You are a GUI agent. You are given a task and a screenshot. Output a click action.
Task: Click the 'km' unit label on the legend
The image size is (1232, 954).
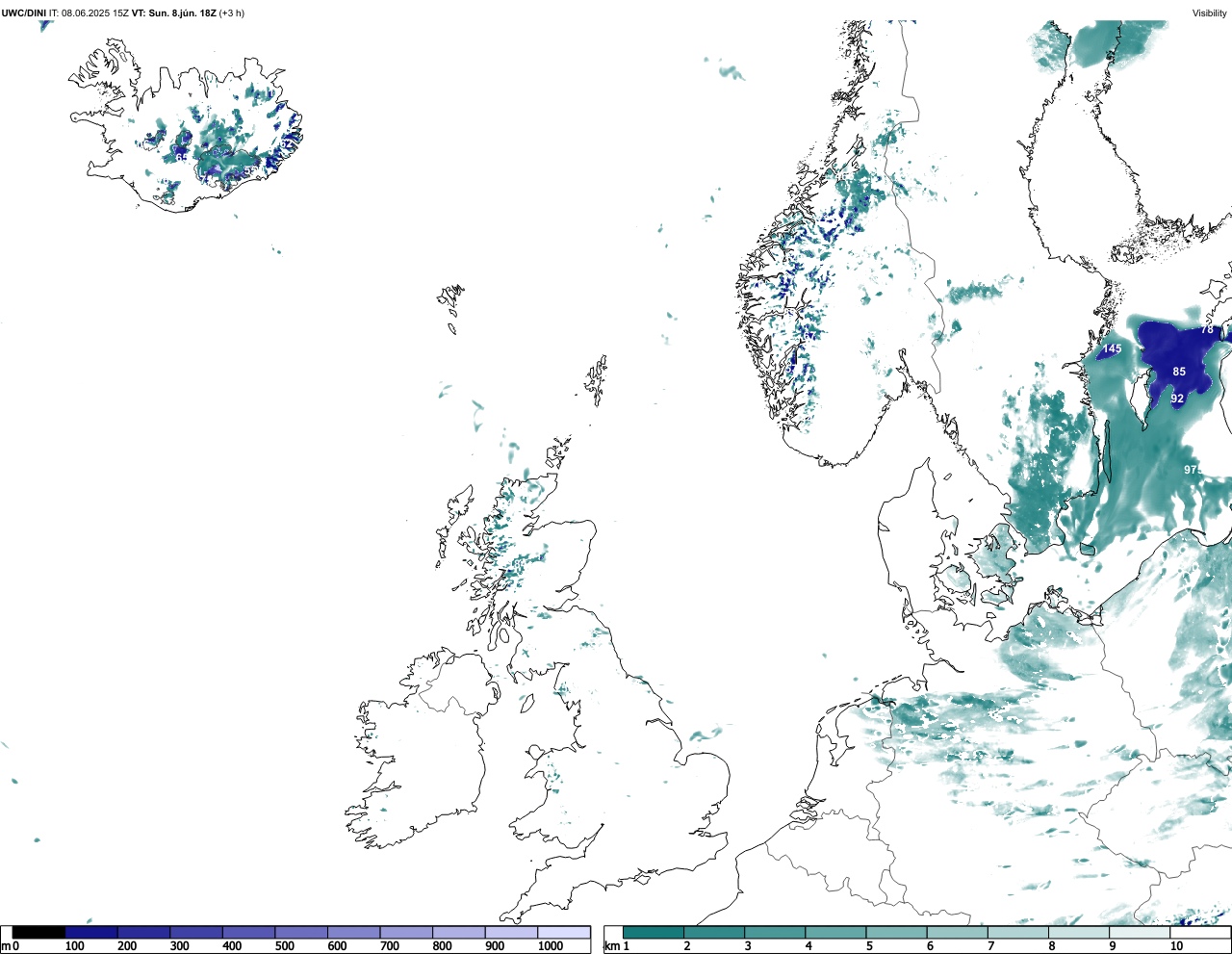pyautogui.click(x=612, y=946)
